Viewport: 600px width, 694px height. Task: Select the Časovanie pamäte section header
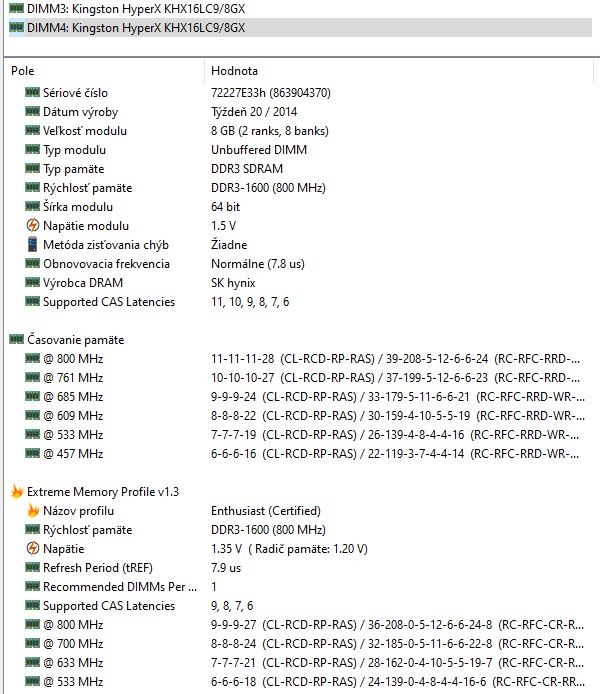pos(76,340)
